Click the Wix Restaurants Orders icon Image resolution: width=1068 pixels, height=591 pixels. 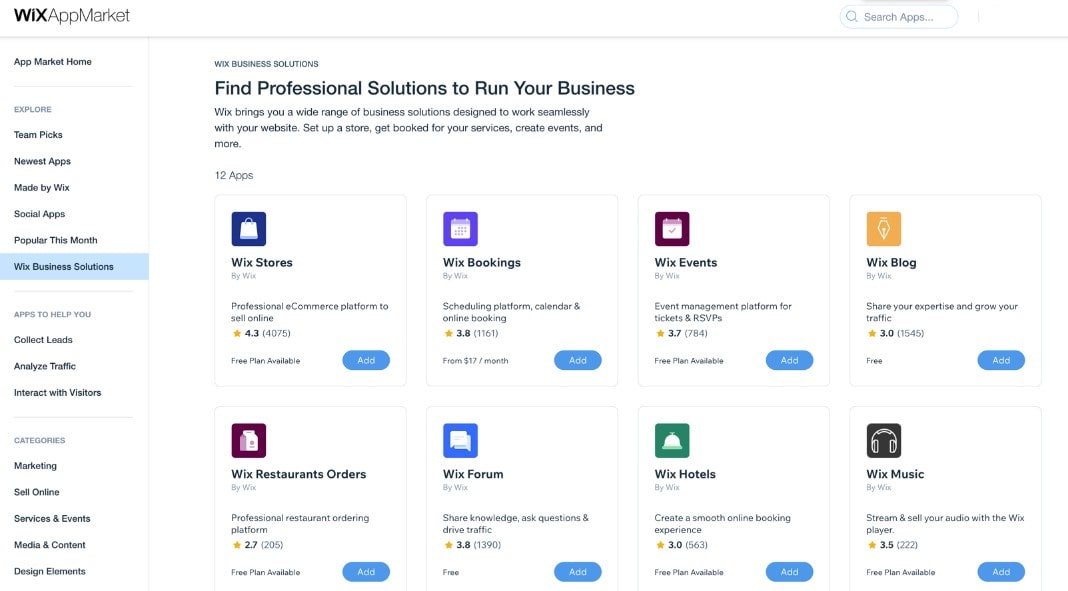tap(248, 440)
